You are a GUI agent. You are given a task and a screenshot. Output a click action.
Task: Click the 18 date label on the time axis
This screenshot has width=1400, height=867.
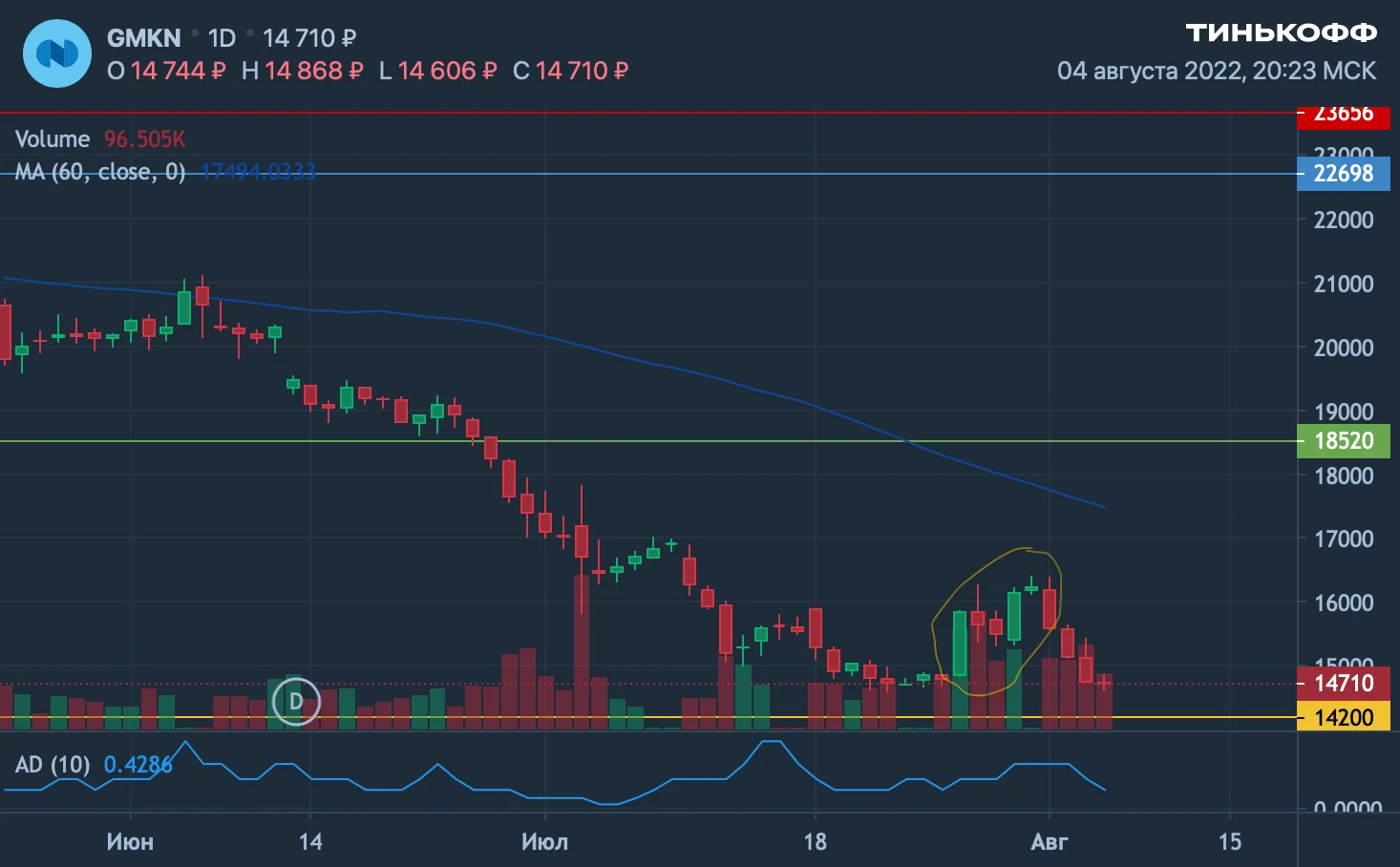pyautogui.click(x=815, y=842)
